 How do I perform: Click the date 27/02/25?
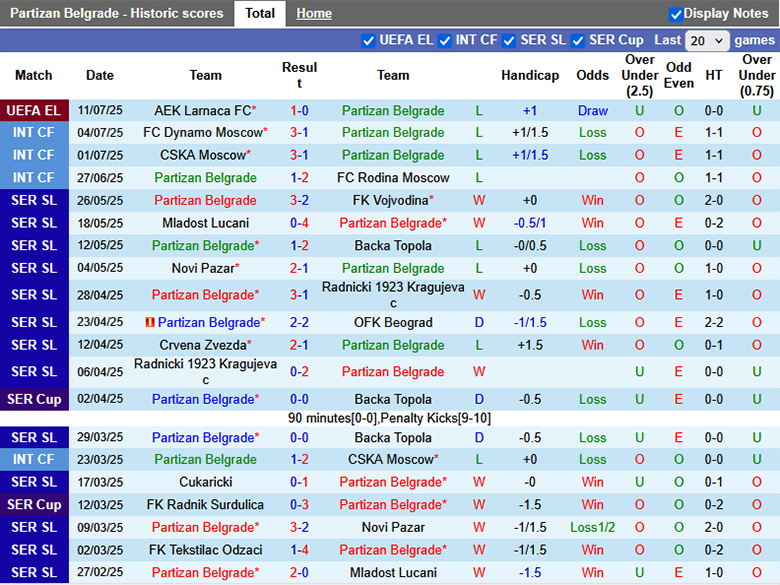(x=100, y=573)
